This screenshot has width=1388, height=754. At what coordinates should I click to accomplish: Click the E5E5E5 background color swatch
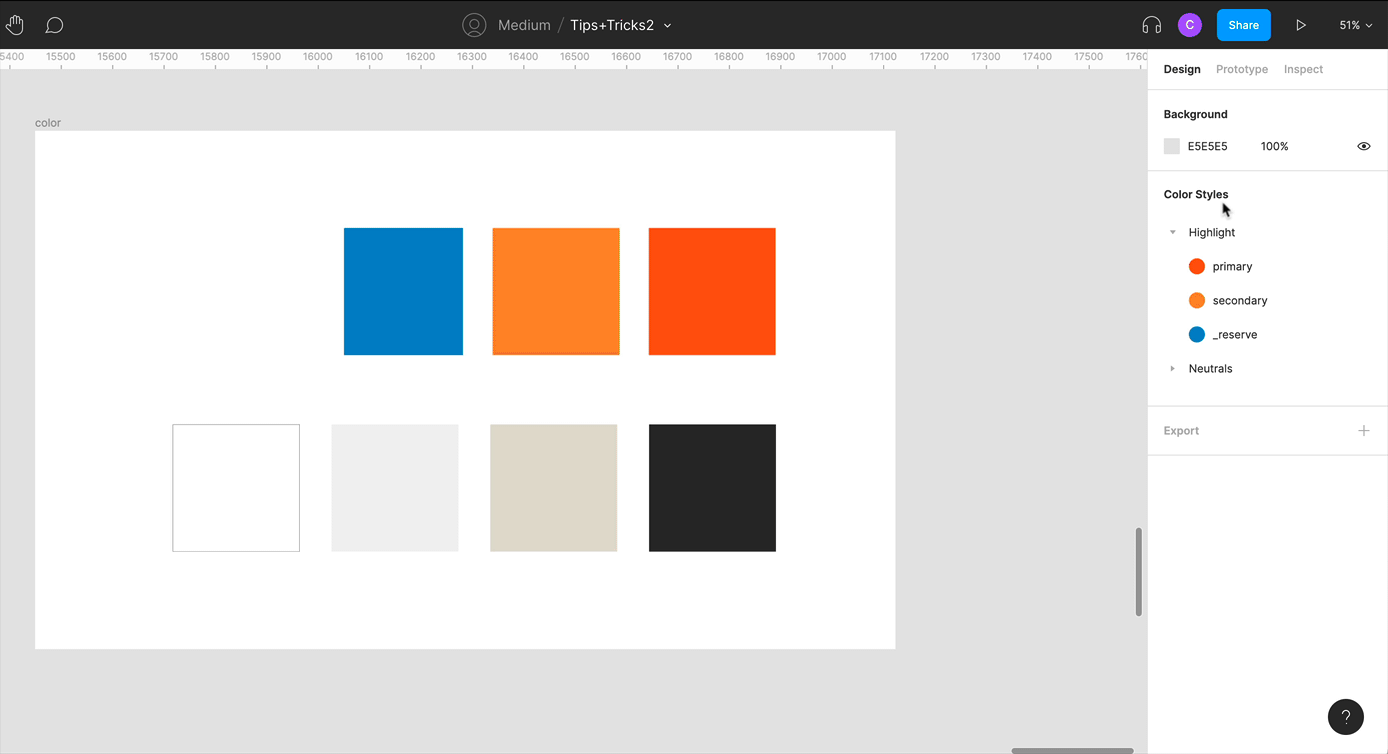(1172, 146)
